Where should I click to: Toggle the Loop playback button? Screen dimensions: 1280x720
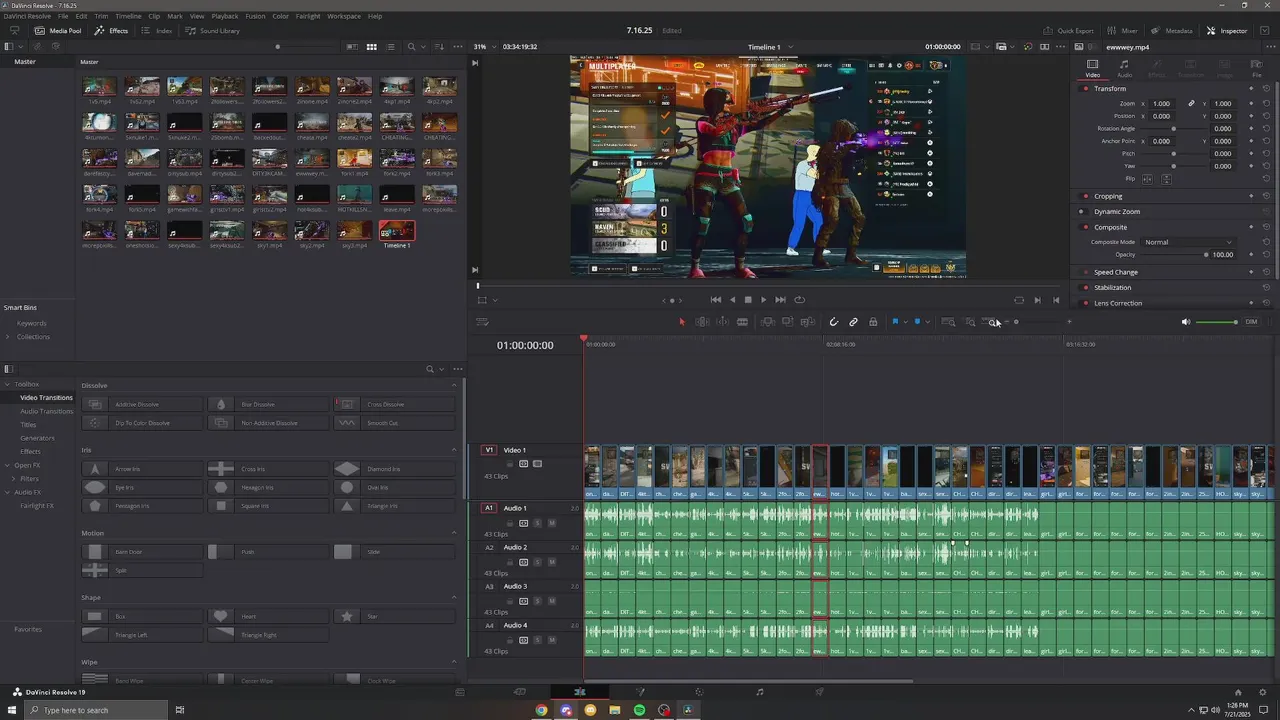pyautogui.click(x=799, y=300)
